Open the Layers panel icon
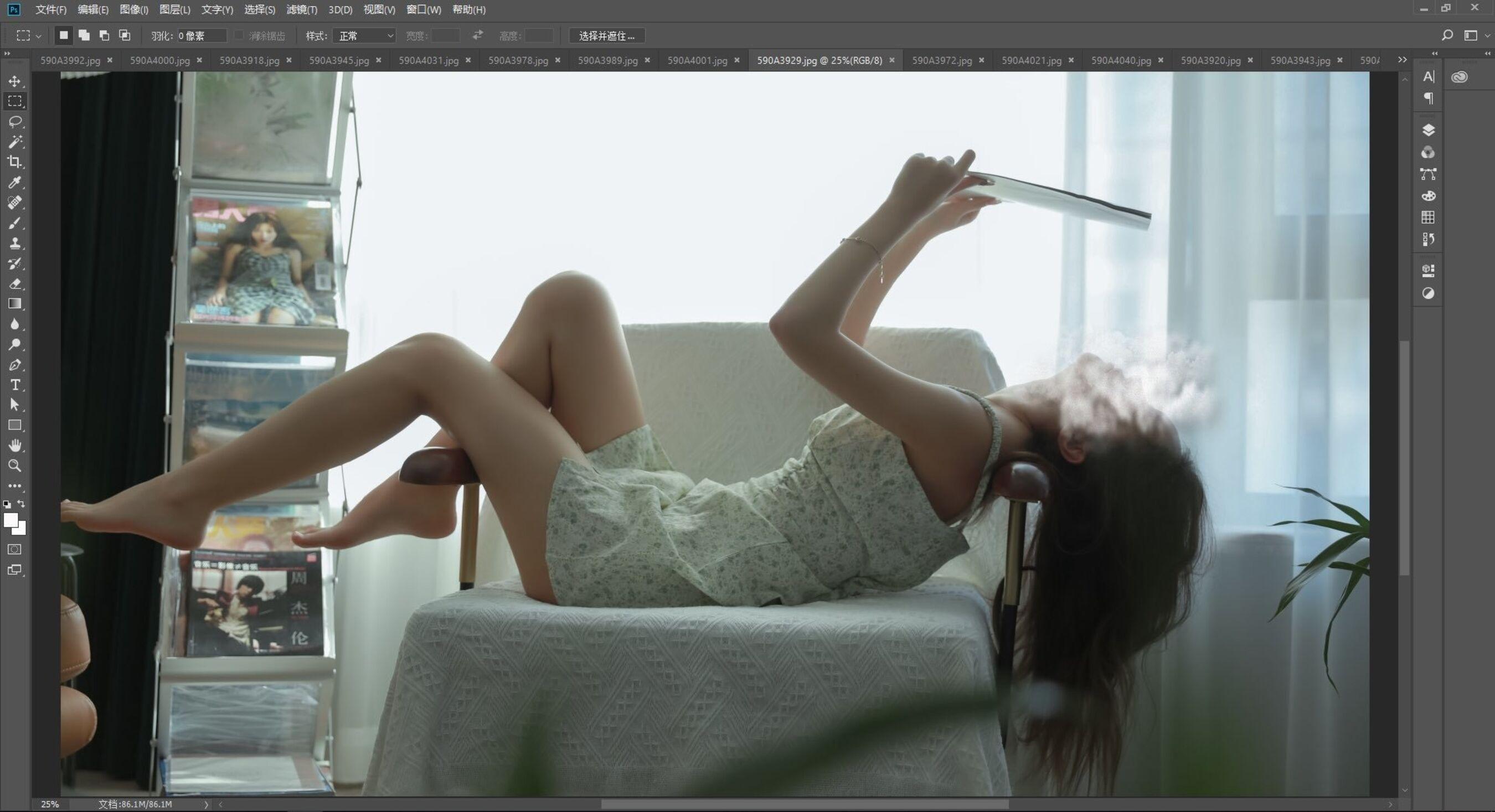 point(1428,130)
